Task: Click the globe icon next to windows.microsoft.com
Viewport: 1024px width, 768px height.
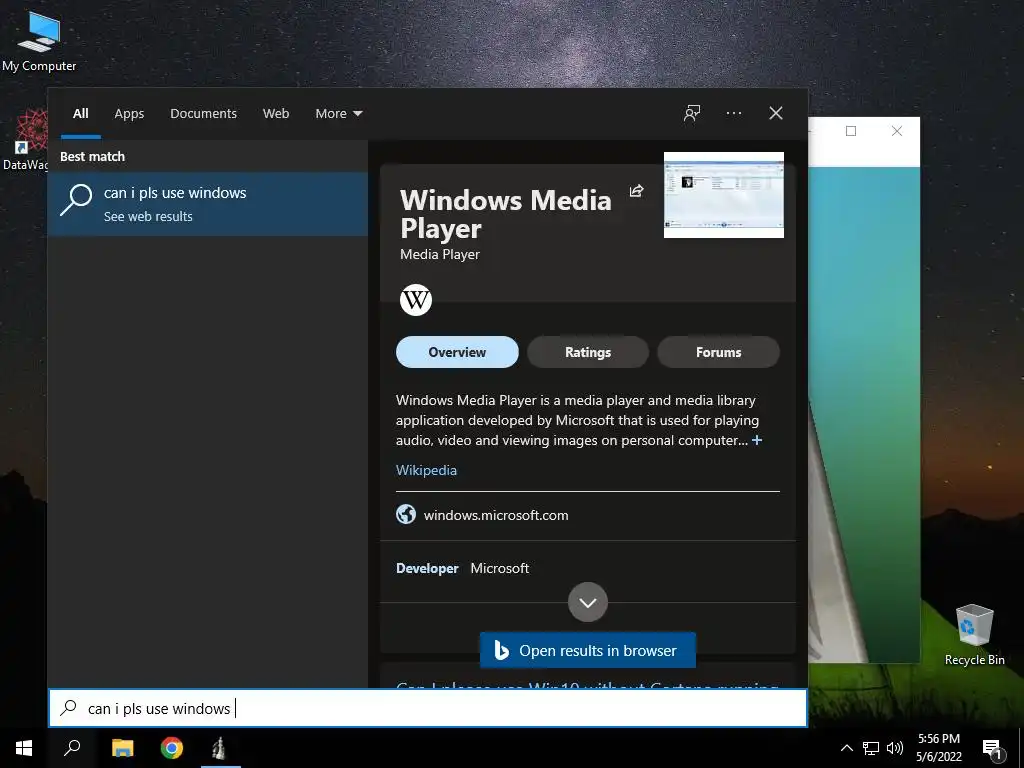Action: coord(406,515)
